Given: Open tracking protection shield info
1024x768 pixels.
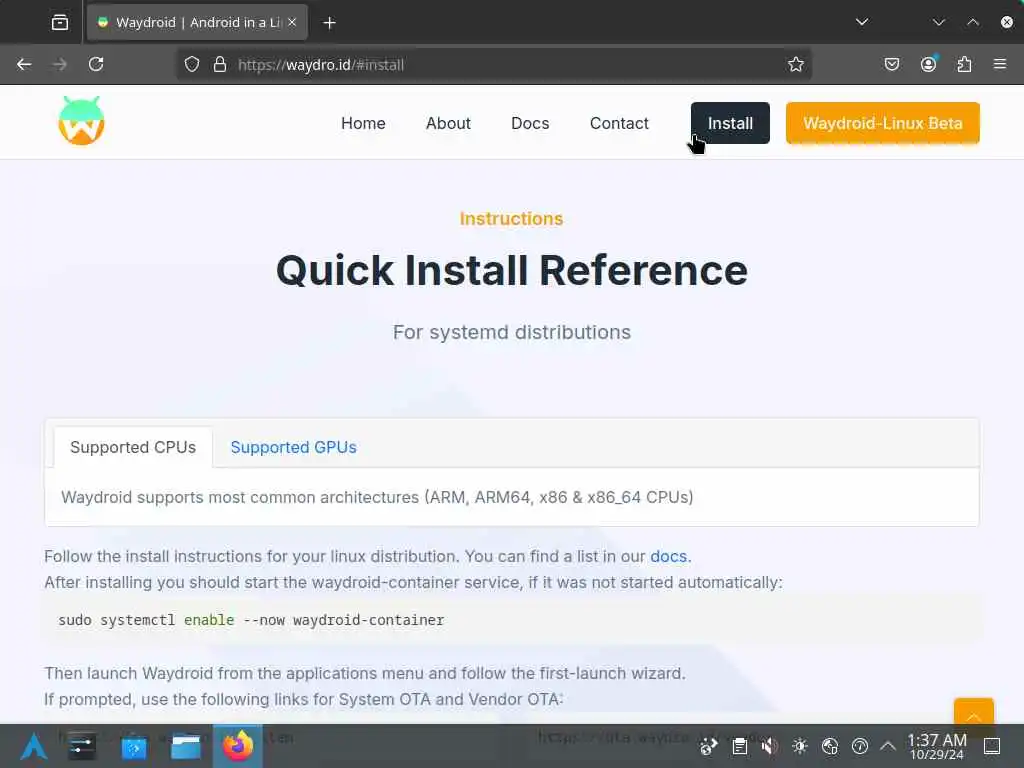Looking at the screenshot, I should click(x=191, y=64).
